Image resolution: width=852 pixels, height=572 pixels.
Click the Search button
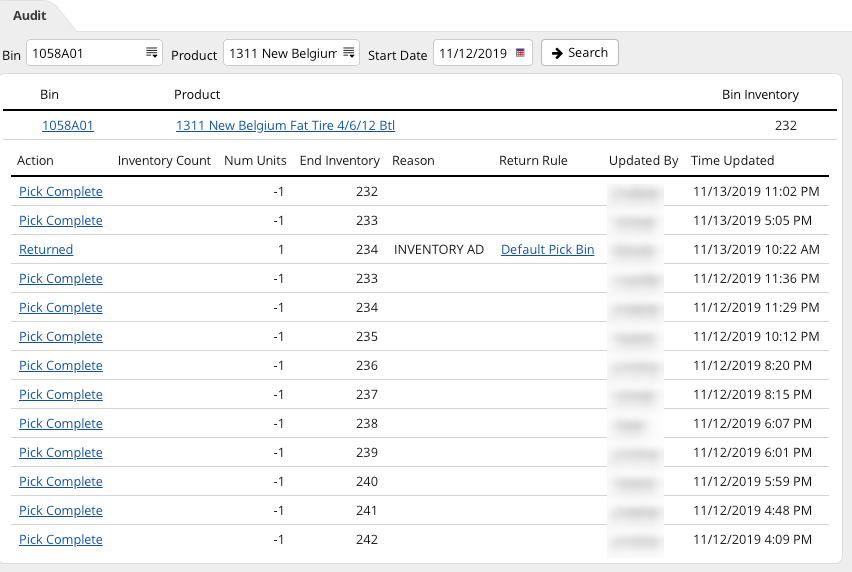[x=580, y=53]
